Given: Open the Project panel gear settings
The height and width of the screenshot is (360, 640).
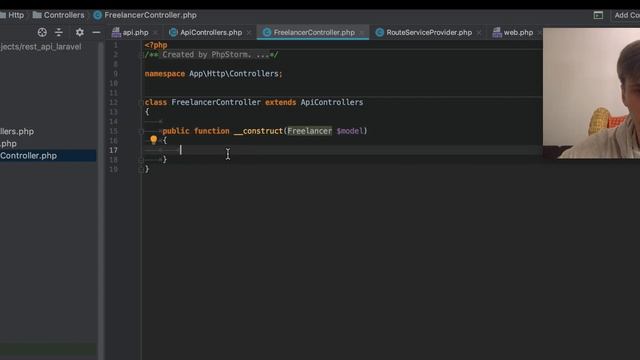Looking at the screenshot, I should pos(80,32).
